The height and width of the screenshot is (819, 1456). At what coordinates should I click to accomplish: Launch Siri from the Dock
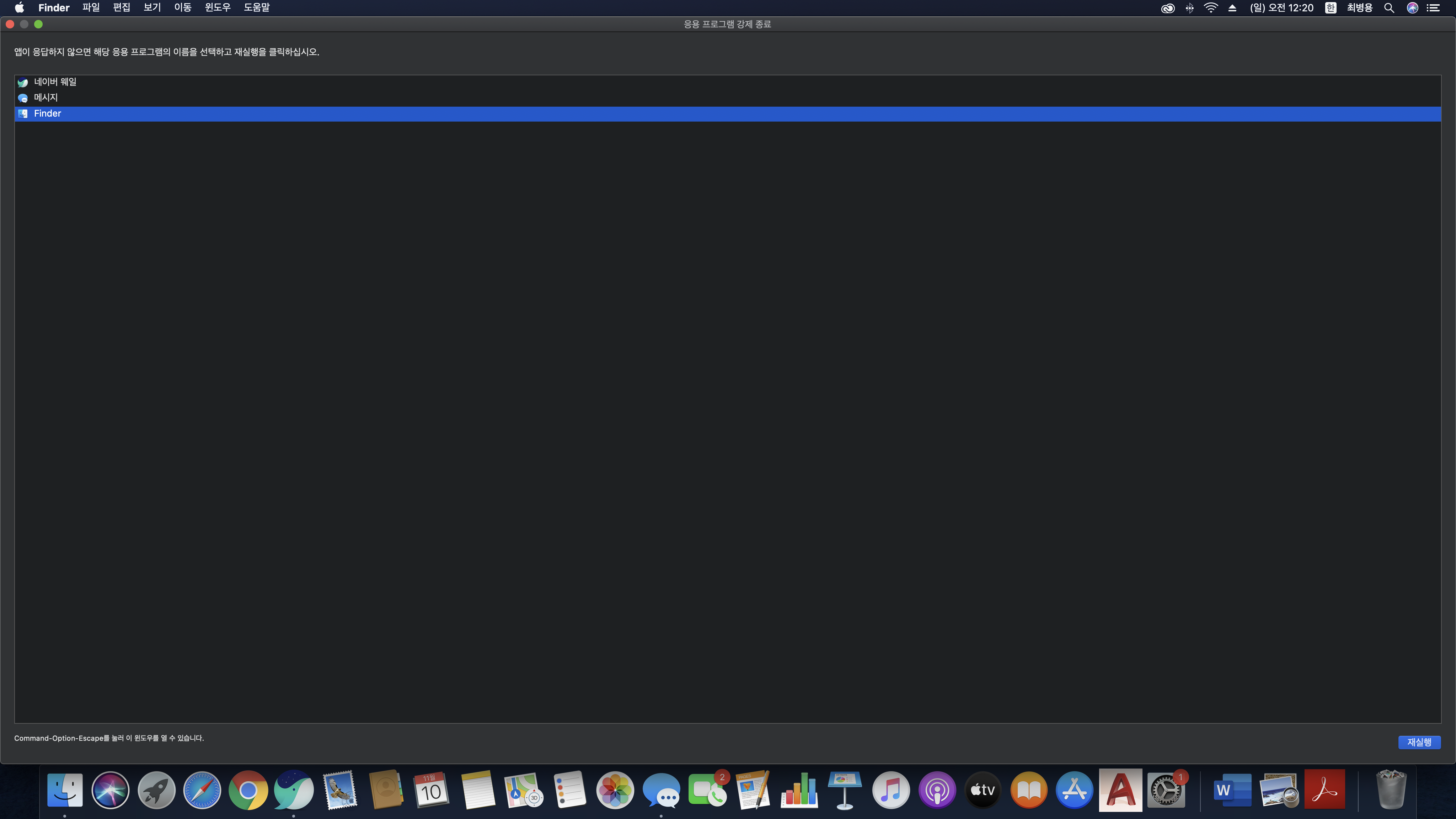tap(110, 789)
